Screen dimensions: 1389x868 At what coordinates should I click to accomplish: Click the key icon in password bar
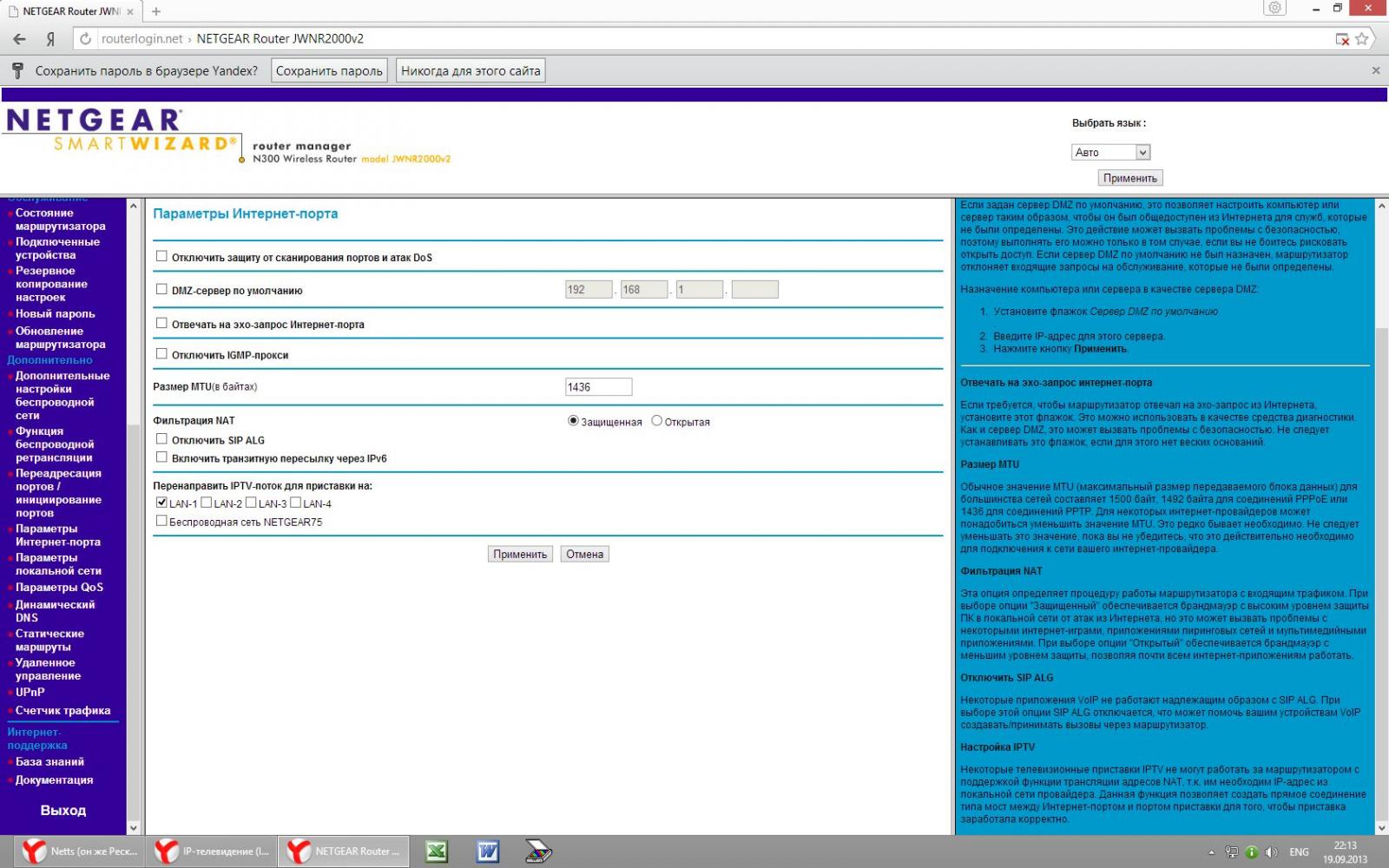[x=17, y=70]
